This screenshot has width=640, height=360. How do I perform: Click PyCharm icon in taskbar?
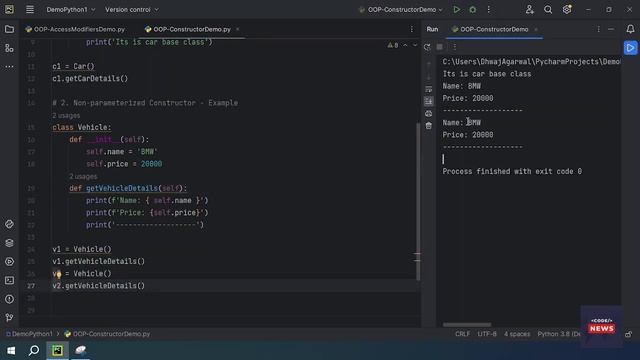[57, 351]
